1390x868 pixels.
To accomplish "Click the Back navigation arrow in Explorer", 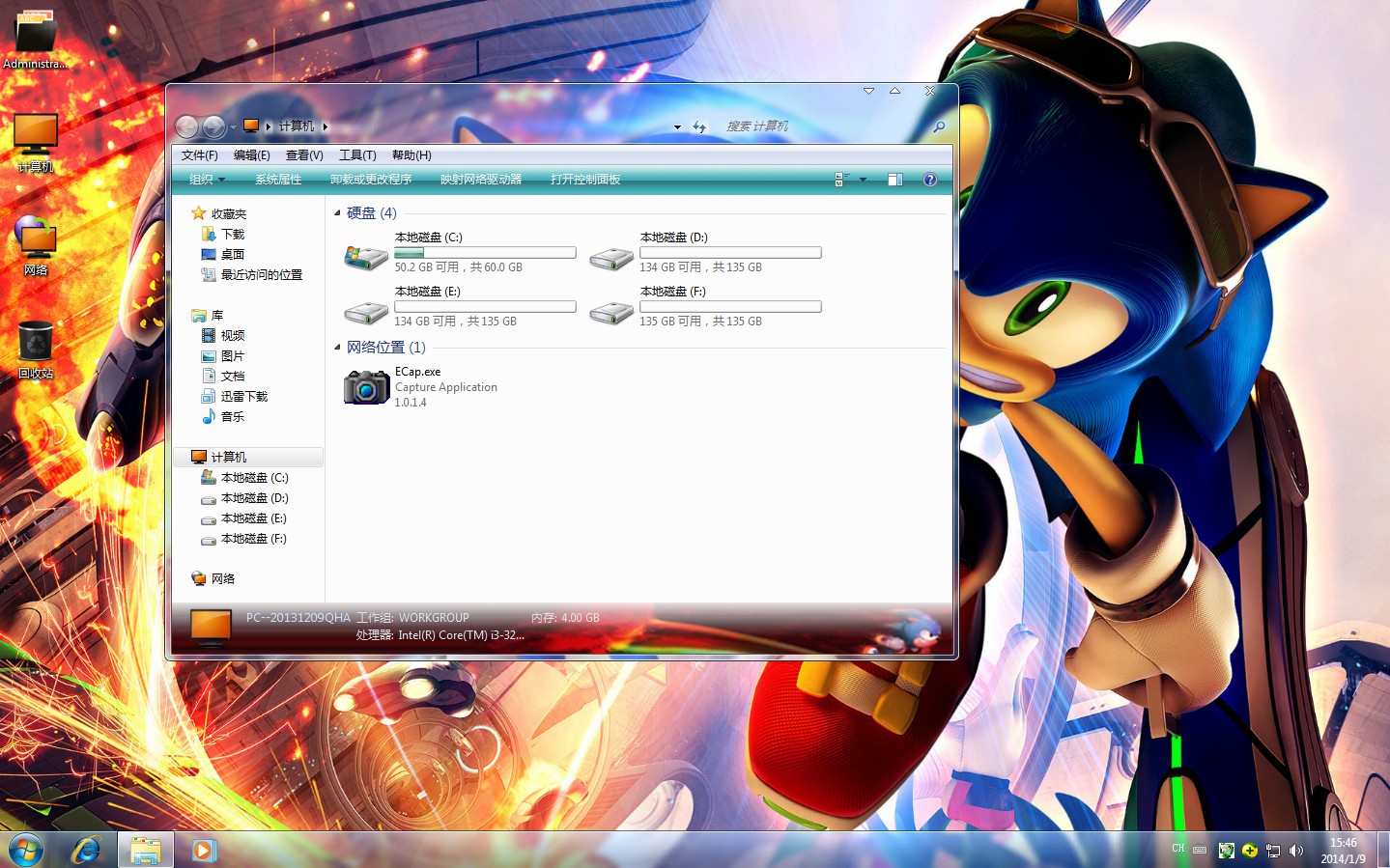I will pos(187,126).
